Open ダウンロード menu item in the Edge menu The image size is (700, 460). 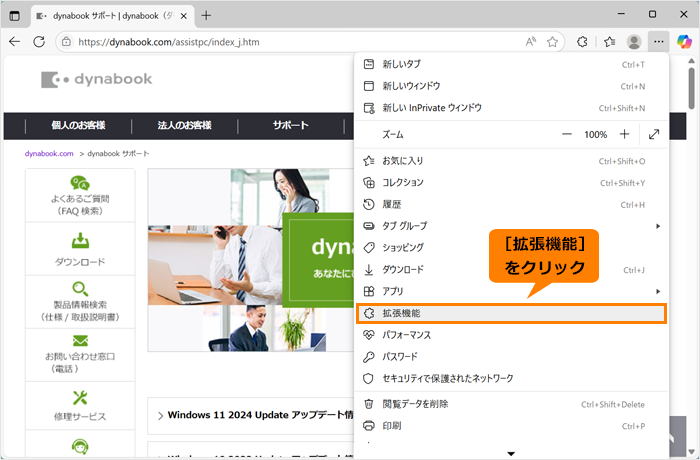pyautogui.click(x=512, y=270)
